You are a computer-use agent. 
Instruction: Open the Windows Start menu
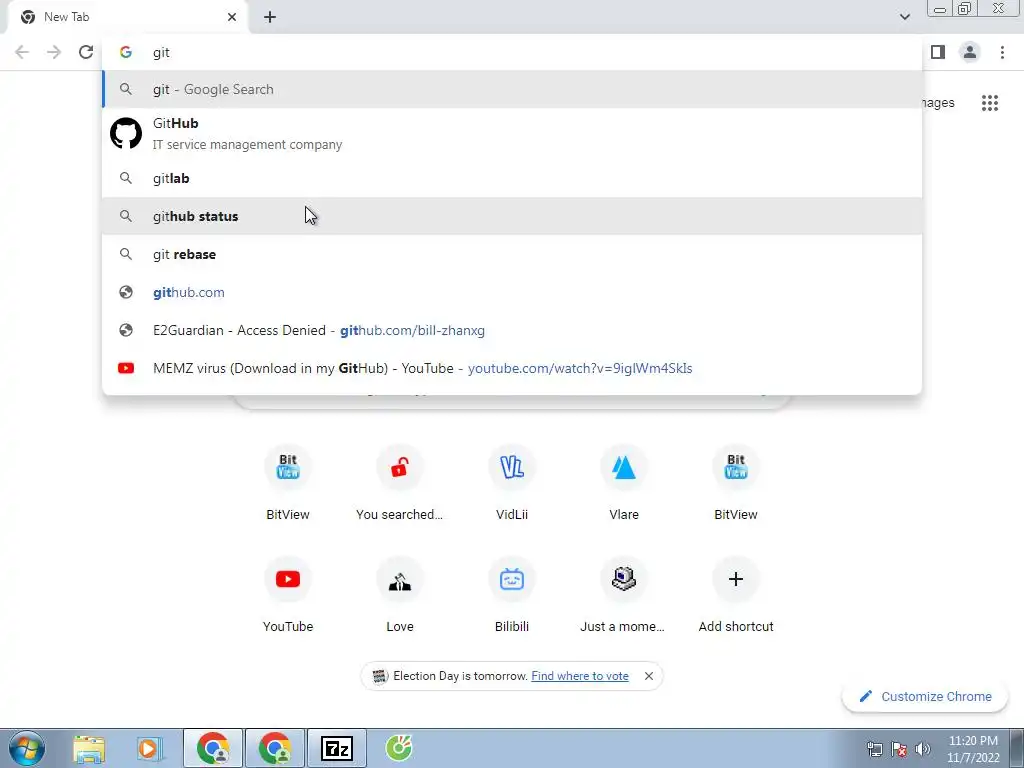click(x=27, y=748)
